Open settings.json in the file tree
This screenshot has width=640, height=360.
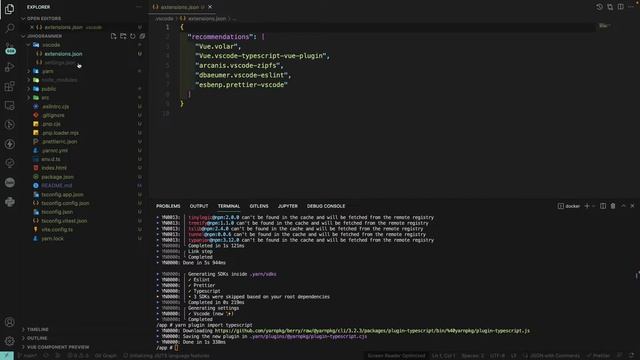coord(60,63)
